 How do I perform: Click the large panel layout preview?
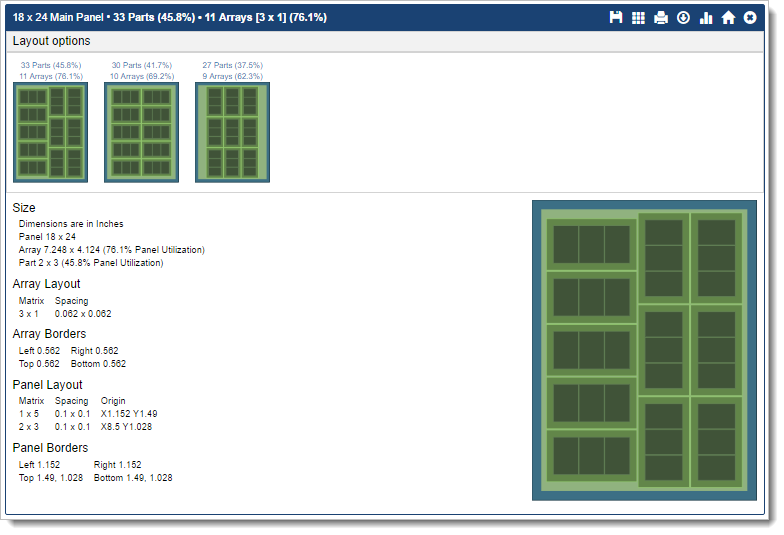644,350
